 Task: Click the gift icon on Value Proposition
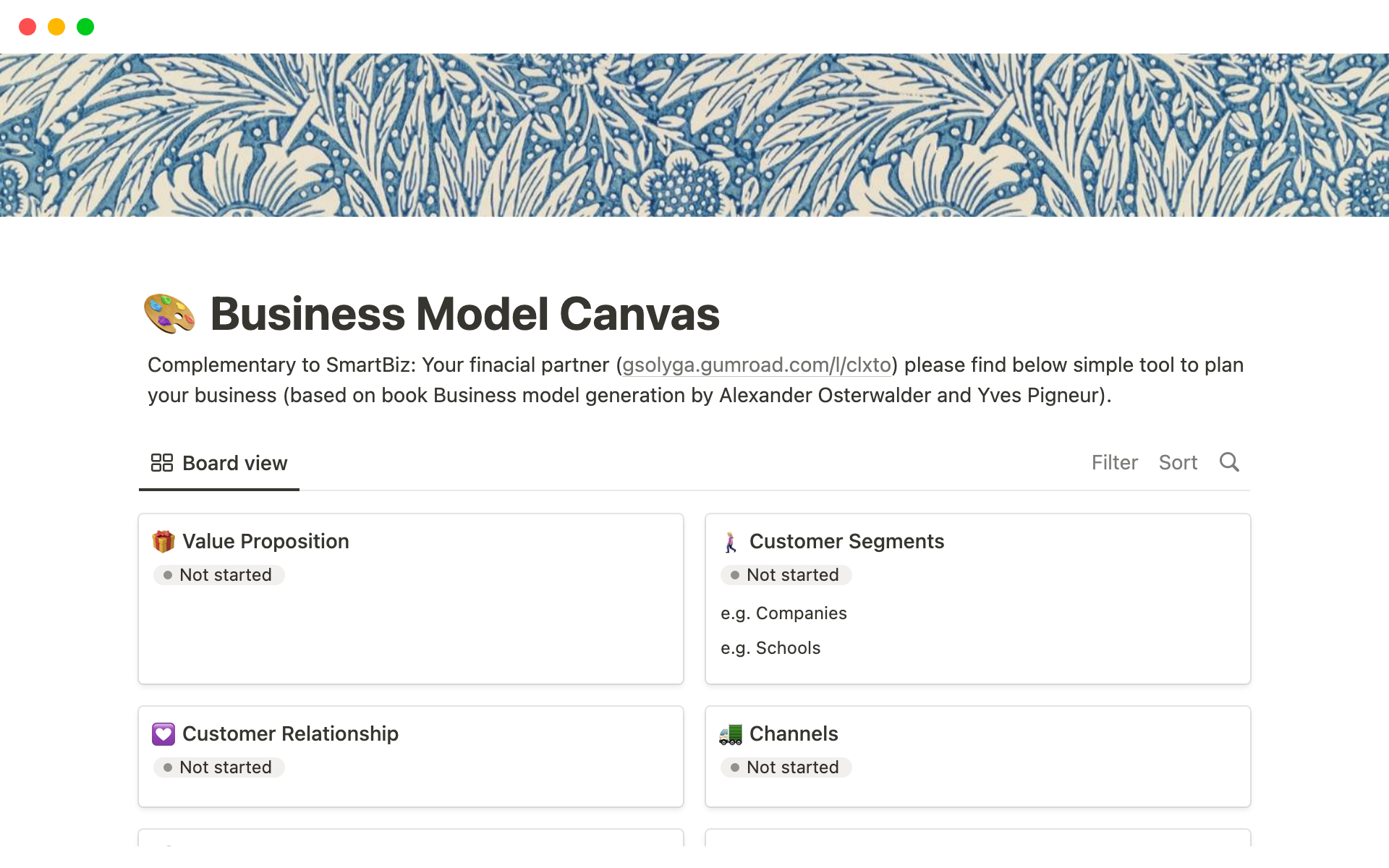(x=163, y=541)
